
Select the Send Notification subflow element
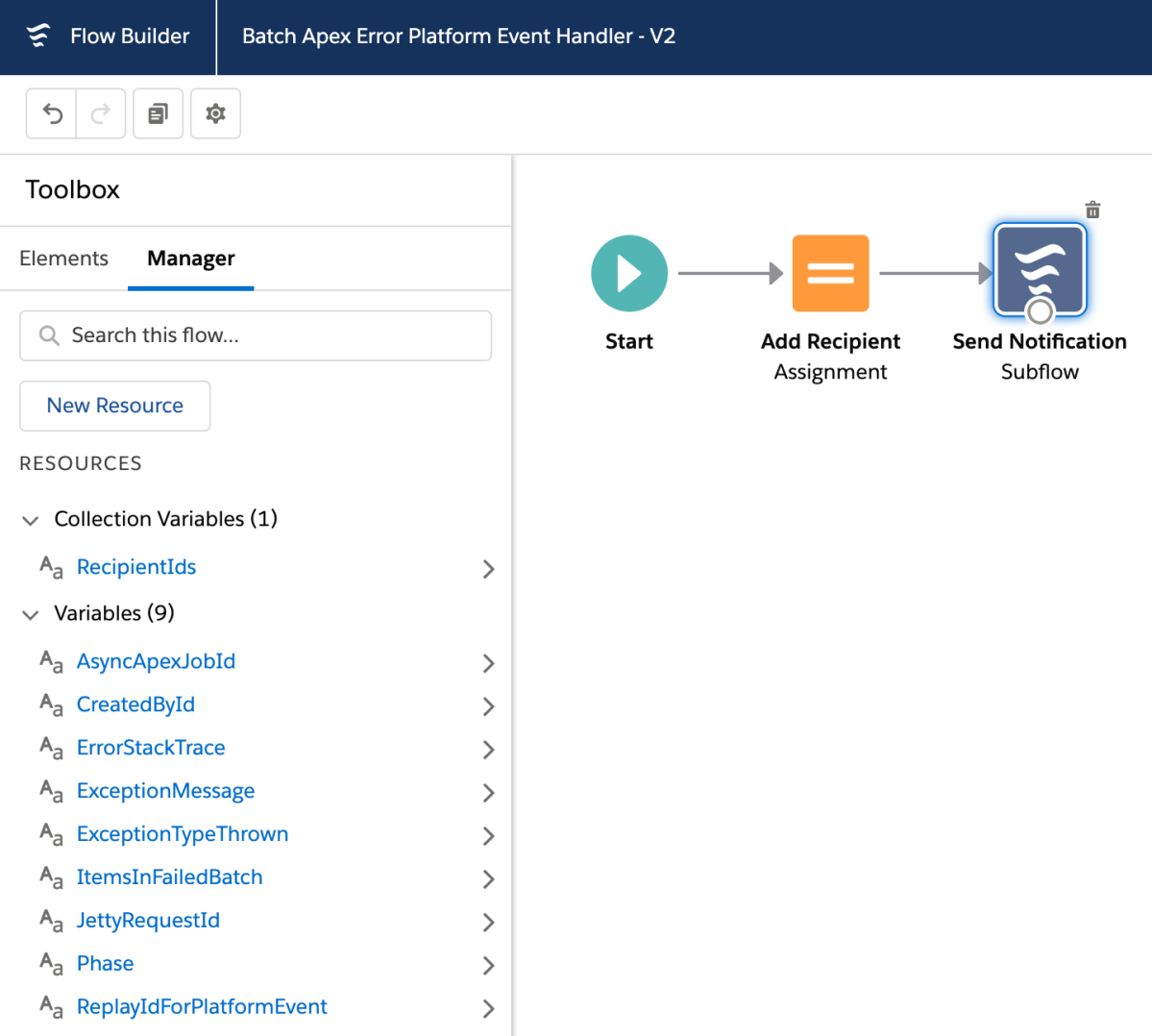point(1040,271)
